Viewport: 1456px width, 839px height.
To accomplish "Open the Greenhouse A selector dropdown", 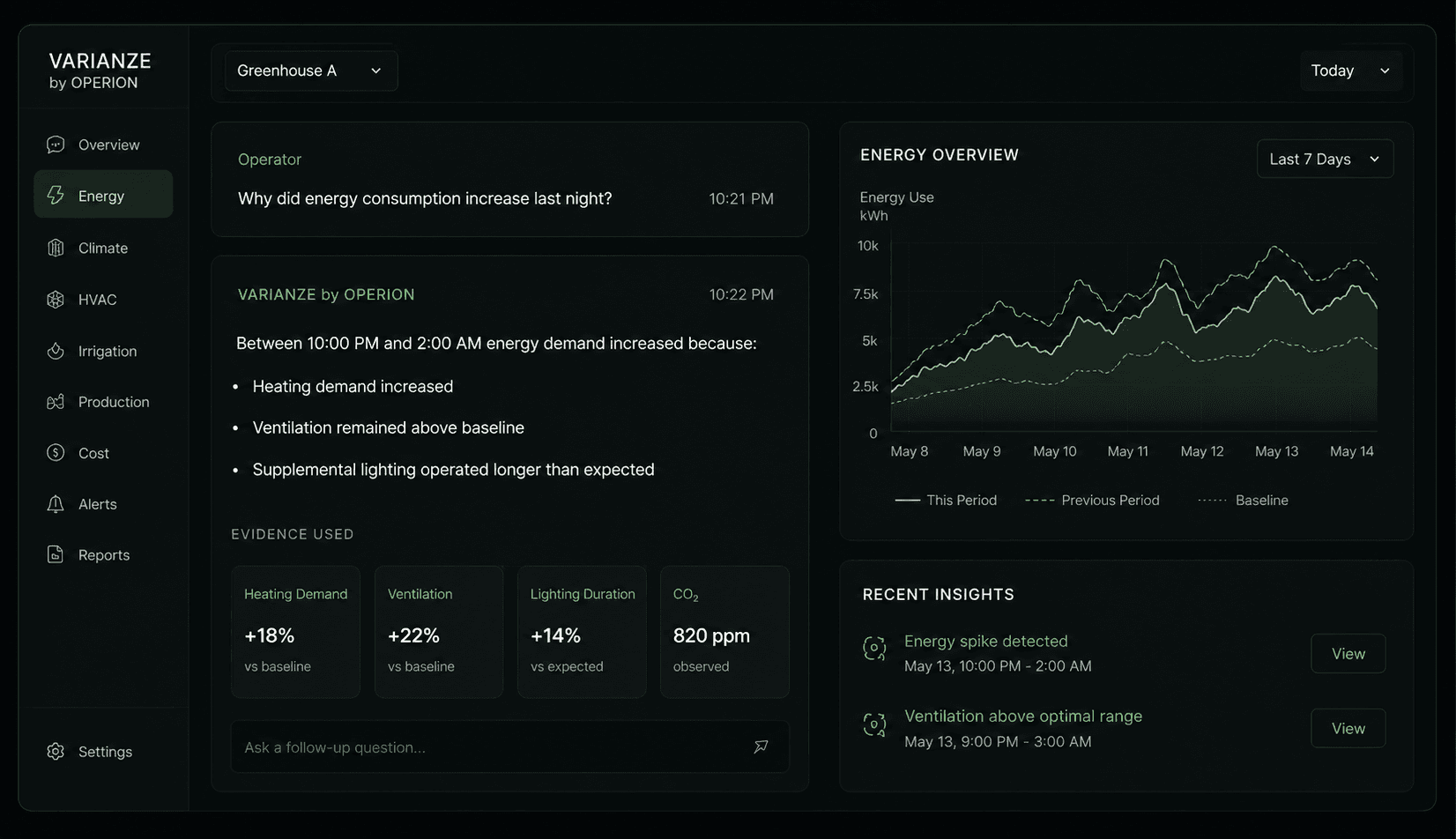I will coord(311,71).
